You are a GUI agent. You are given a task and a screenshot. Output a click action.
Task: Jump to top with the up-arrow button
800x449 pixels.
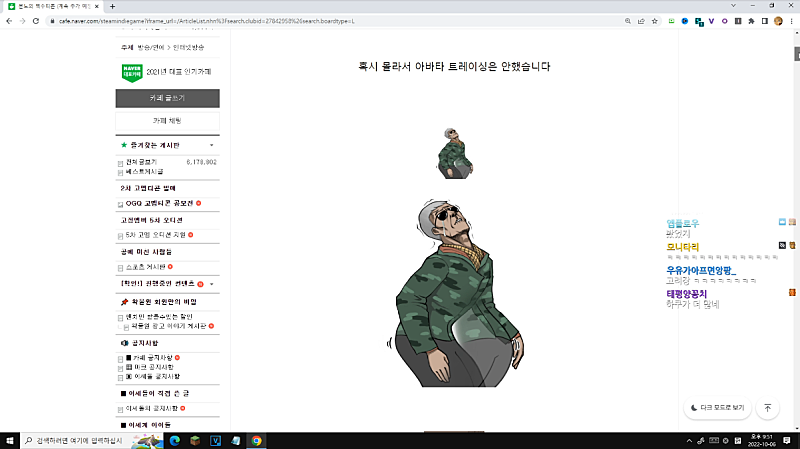click(767, 408)
